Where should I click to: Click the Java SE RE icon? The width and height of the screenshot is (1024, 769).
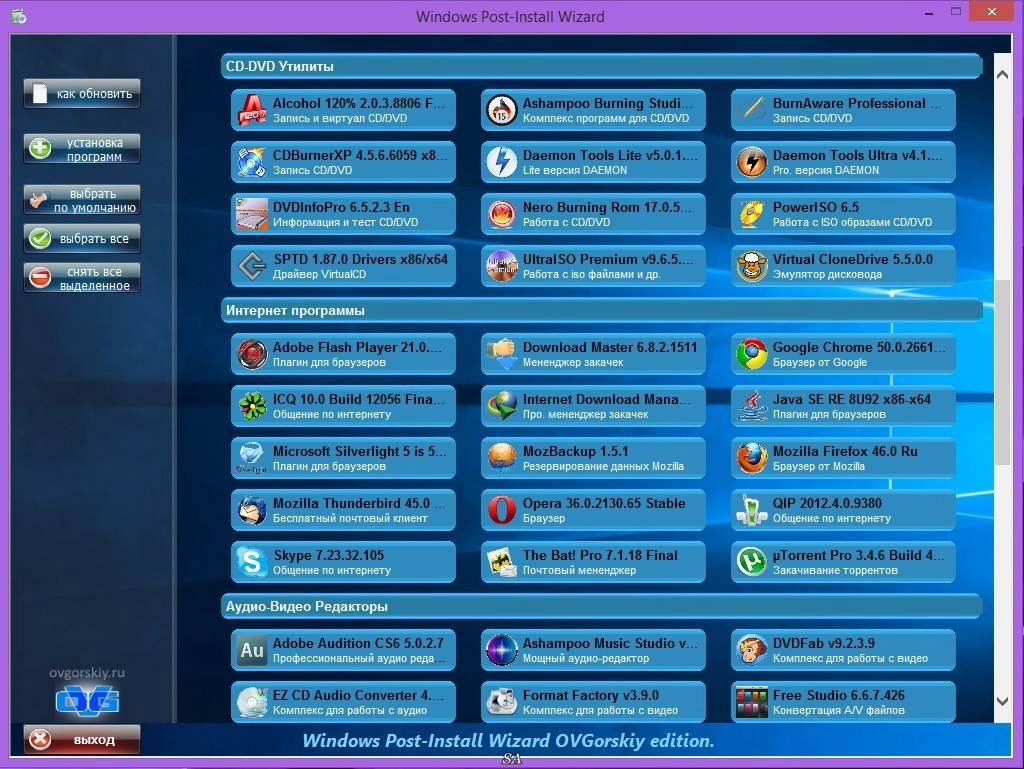pyautogui.click(x=752, y=406)
